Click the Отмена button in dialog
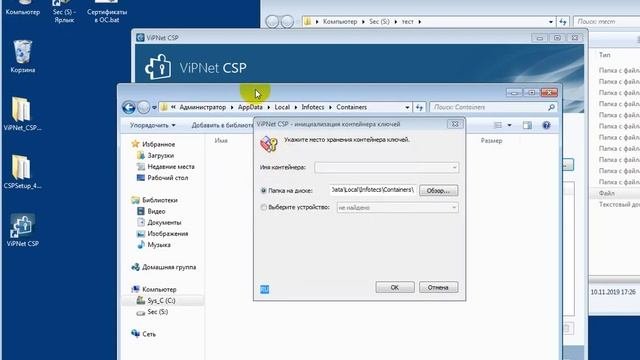Screen dimensions: 640x360 tap(438, 287)
